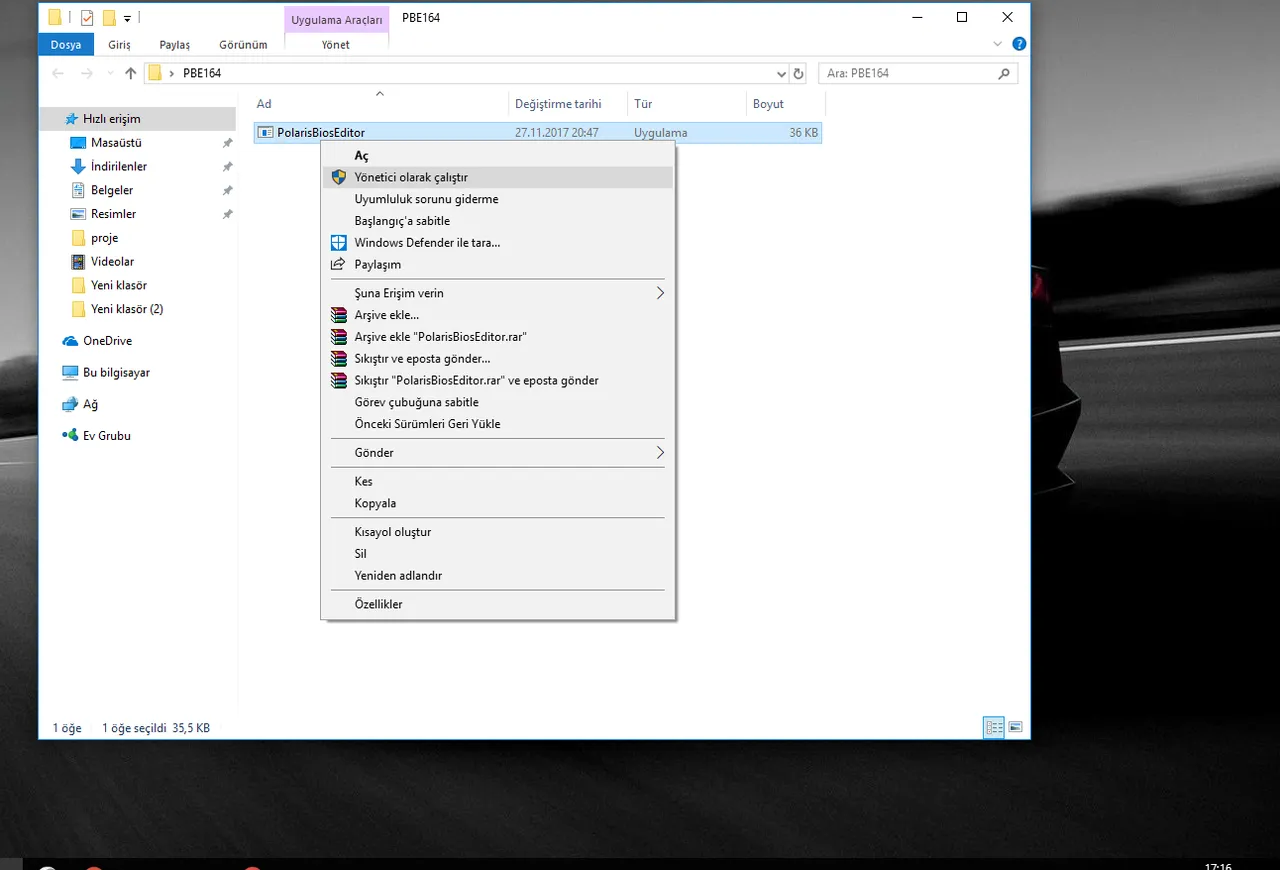The height and width of the screenshot is (870, 1280).
Task: Open the quick access toolbar dropdown arrow
Action: [128, 18]
